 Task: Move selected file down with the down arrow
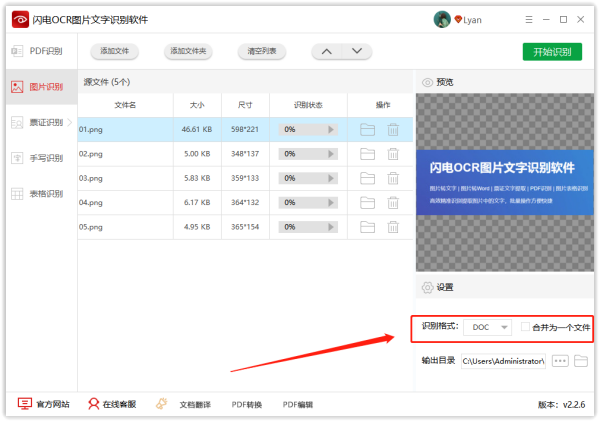[x=355, y=51]
